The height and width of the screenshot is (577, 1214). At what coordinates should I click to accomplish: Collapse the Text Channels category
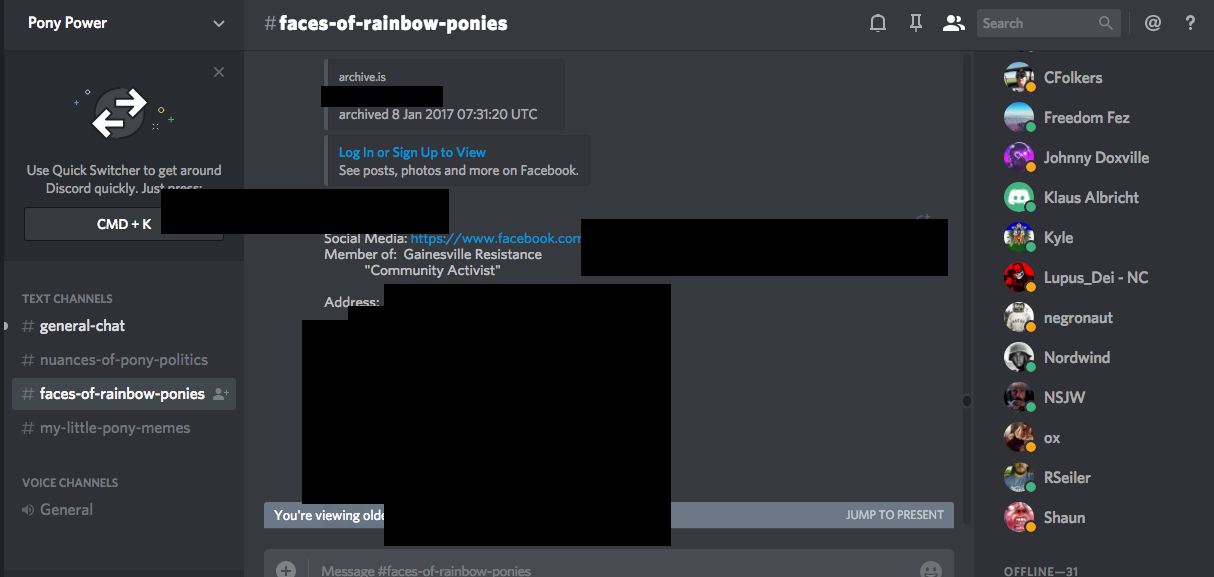click(x=67, y=298)
